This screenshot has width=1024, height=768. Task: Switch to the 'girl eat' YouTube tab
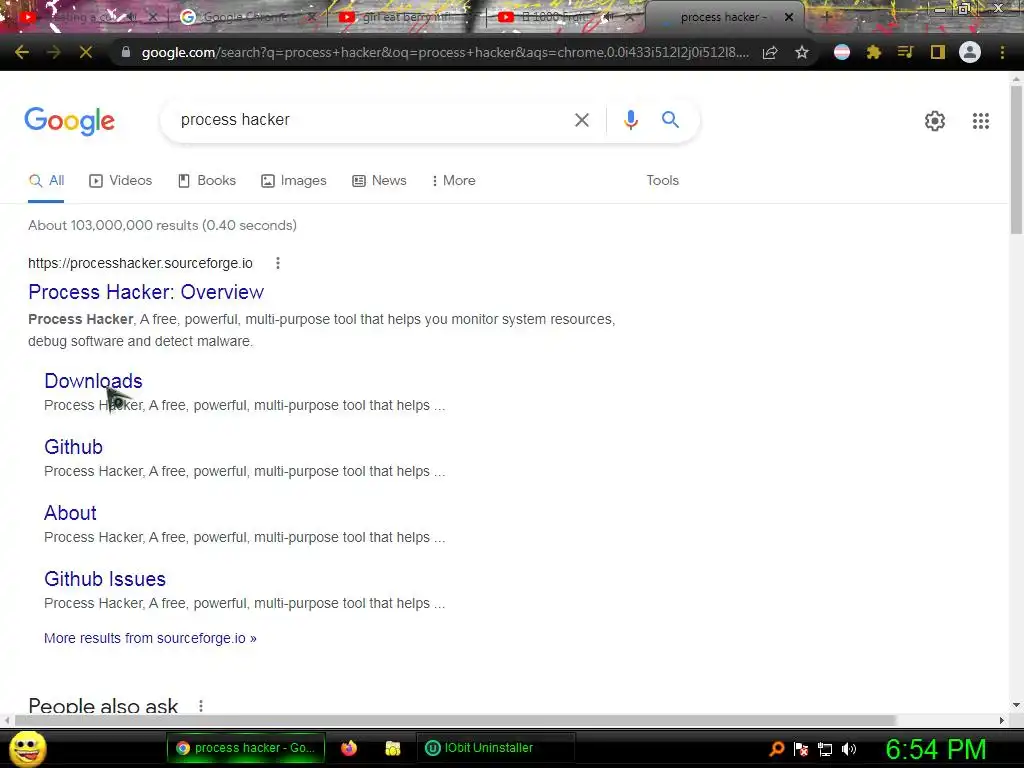tap(405, 18)
